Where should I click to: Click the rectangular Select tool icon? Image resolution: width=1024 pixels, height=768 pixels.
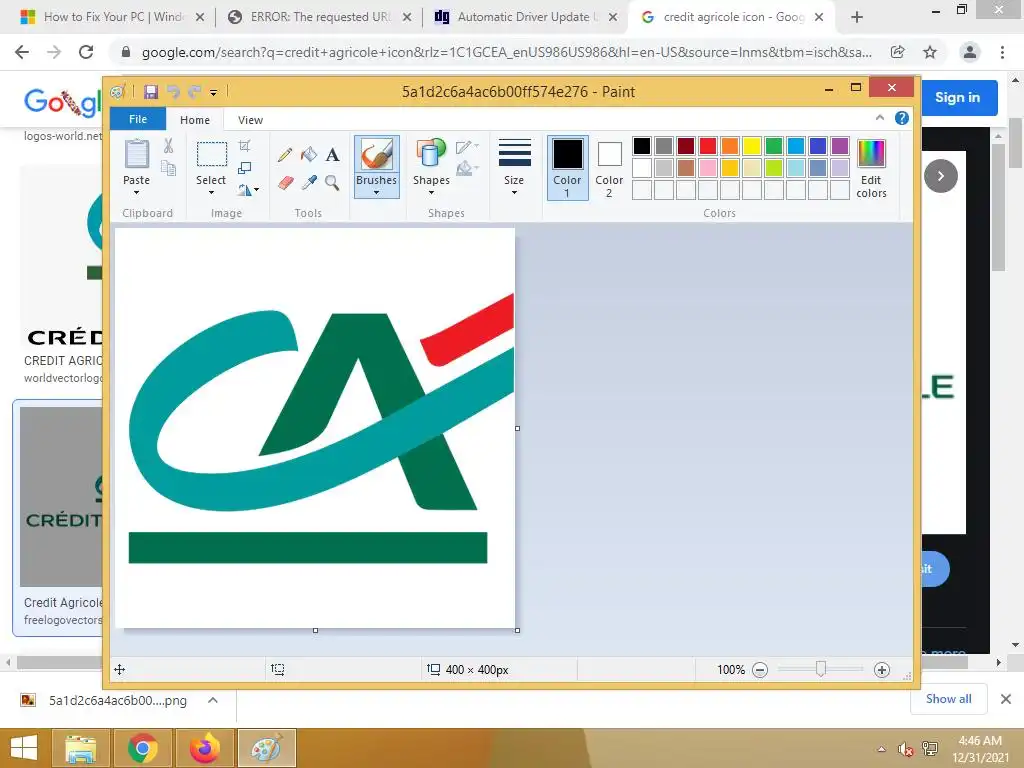(x=212, y=154)
